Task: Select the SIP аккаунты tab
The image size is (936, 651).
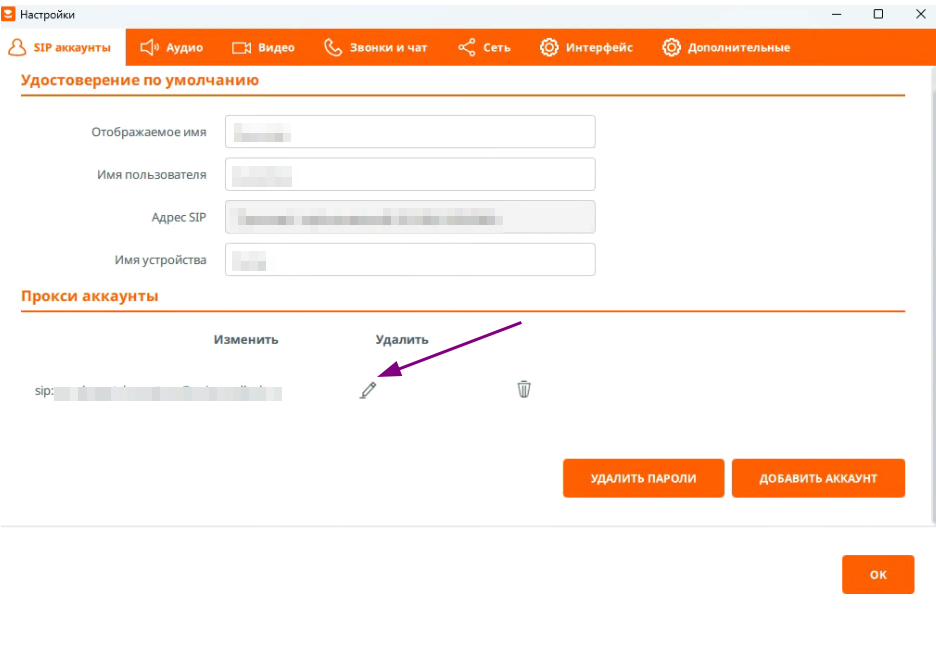Action: tap(60, 47)
